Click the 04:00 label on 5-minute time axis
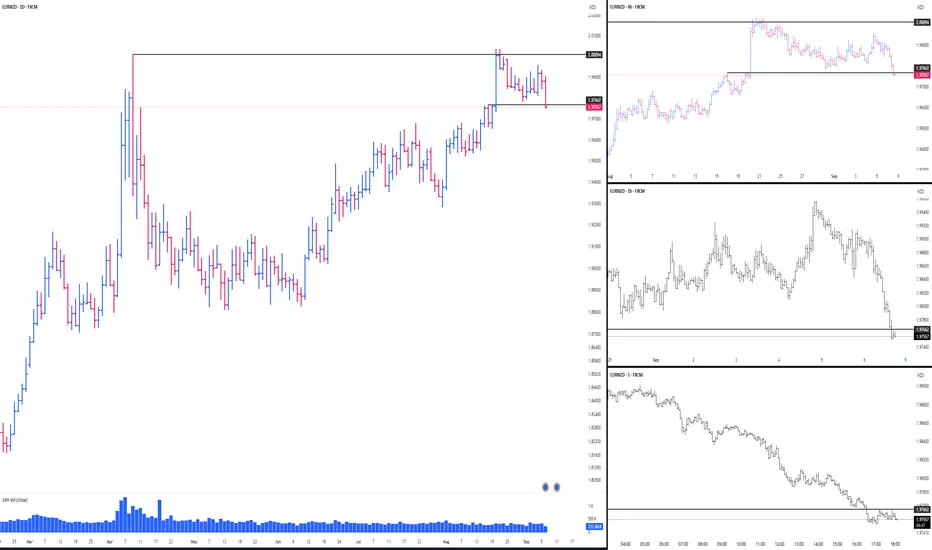 [625, 544]
